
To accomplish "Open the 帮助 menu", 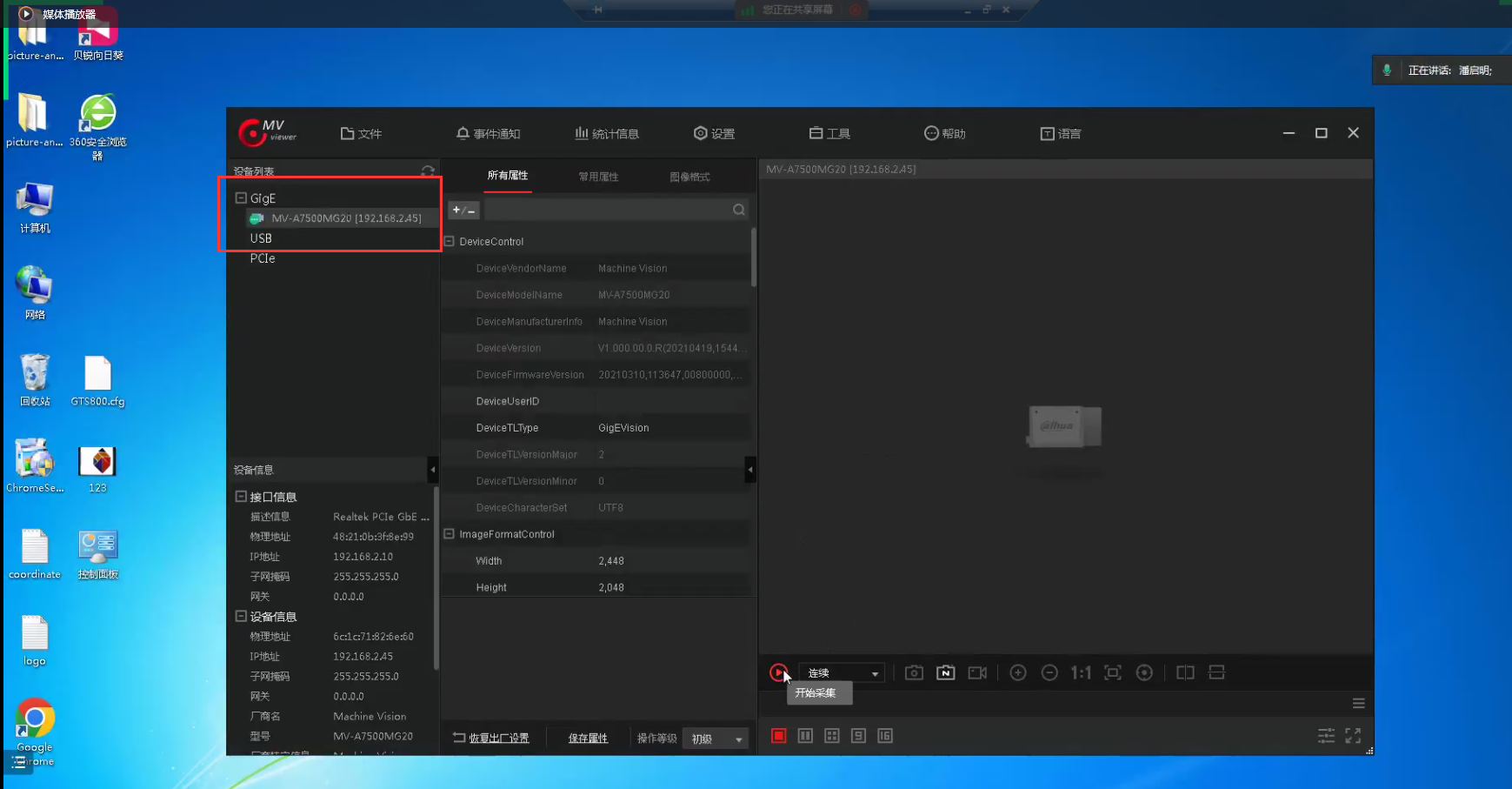I will [x=944, y=133].
